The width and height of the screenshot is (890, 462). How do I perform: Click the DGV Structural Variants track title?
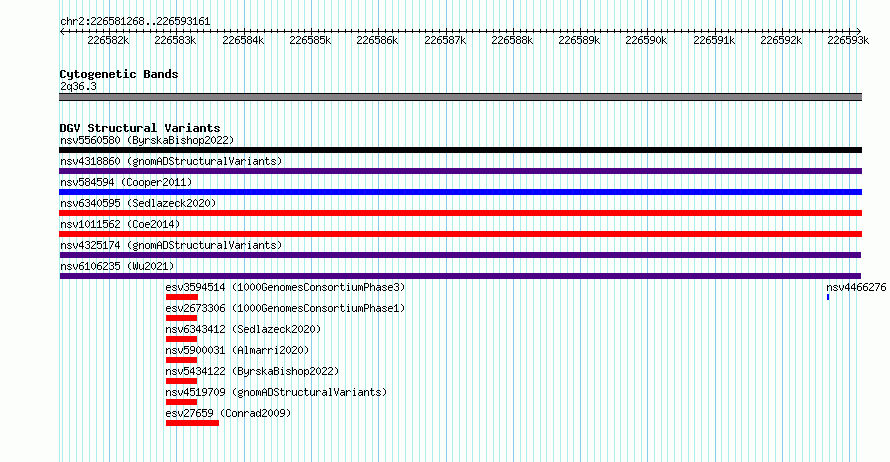click(x=140, y=128)
